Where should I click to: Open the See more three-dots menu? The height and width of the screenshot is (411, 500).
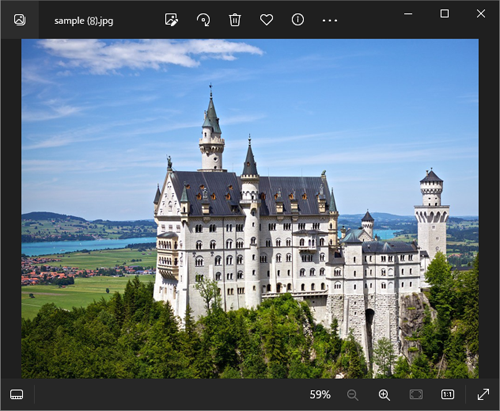(330, 20)
